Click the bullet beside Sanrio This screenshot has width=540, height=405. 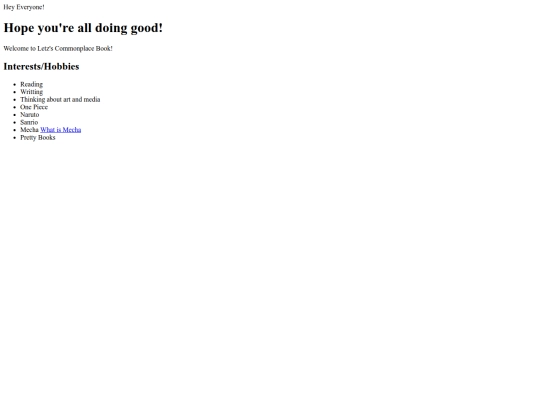(14, 122)
